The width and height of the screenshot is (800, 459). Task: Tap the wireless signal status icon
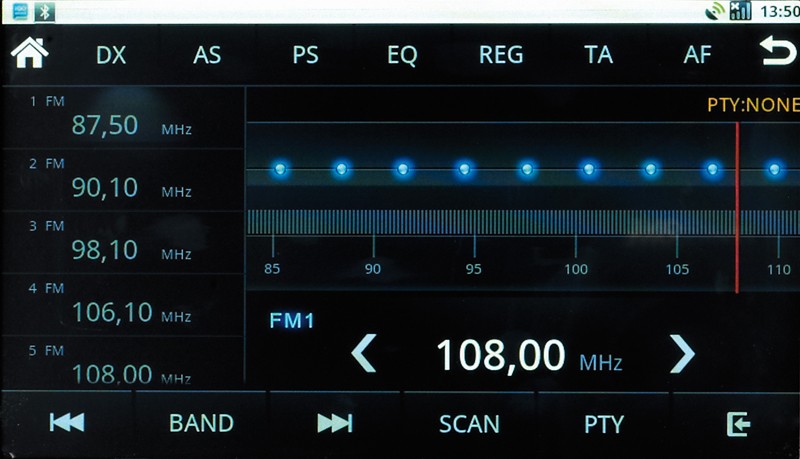(x=715, y=11)
